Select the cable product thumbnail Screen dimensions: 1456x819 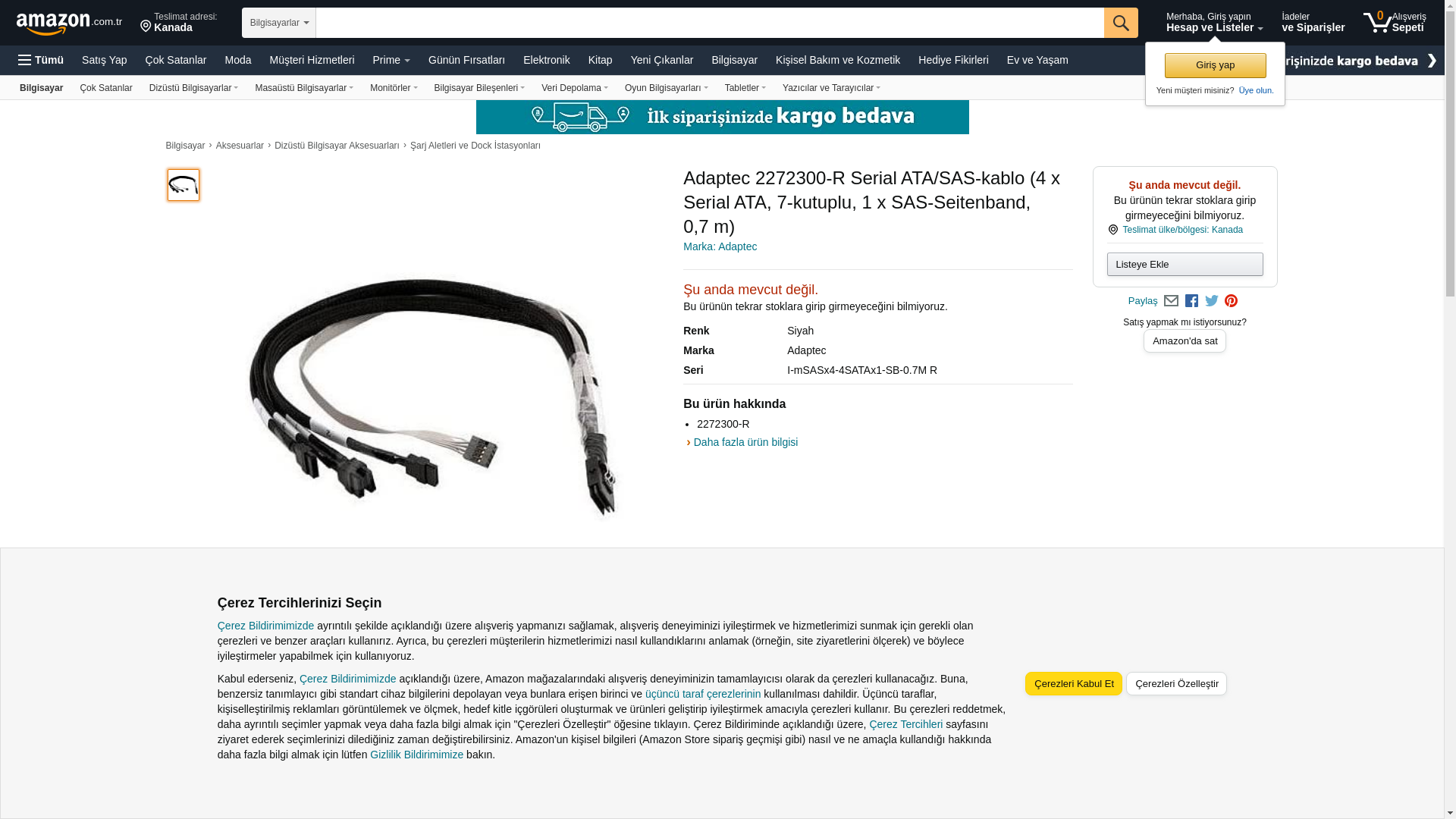point(184,185)
